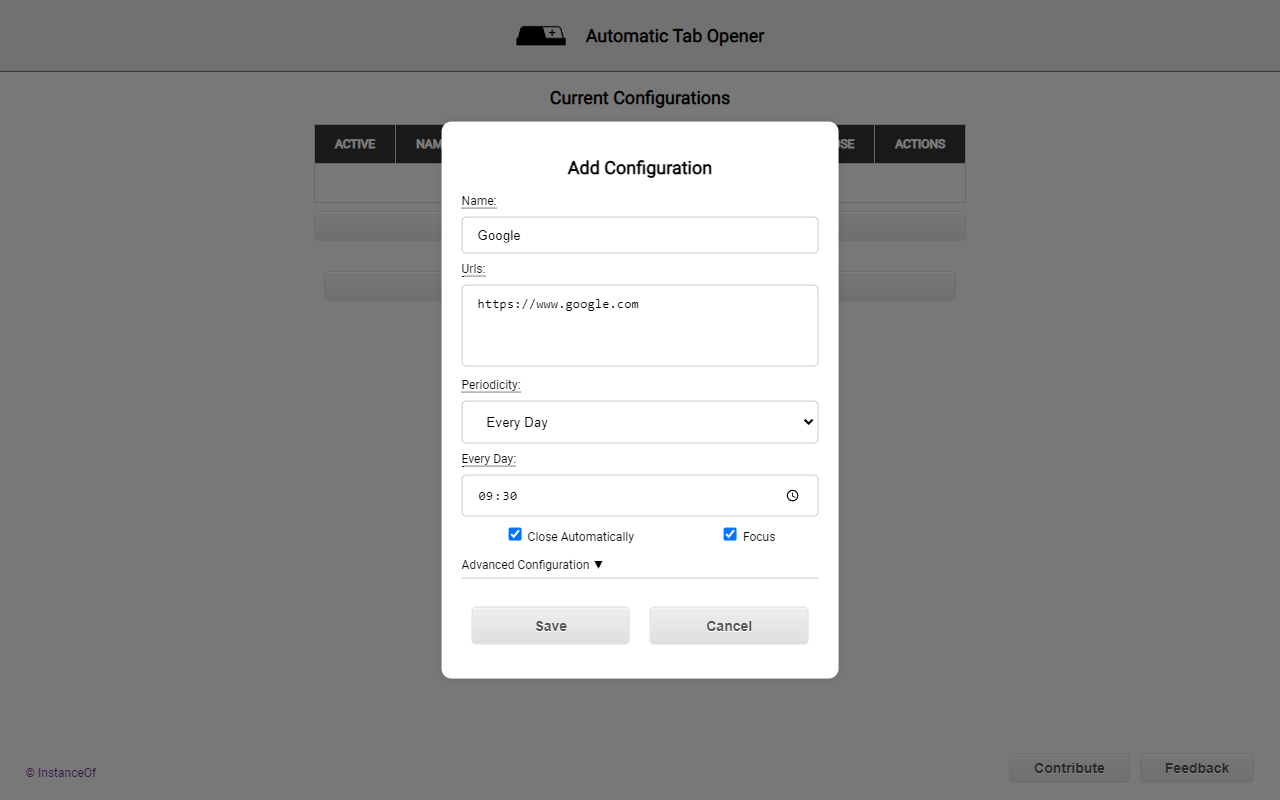
Task: Click the Advanced Configuration disclosure triangle
Action: [x=598, y=564]
